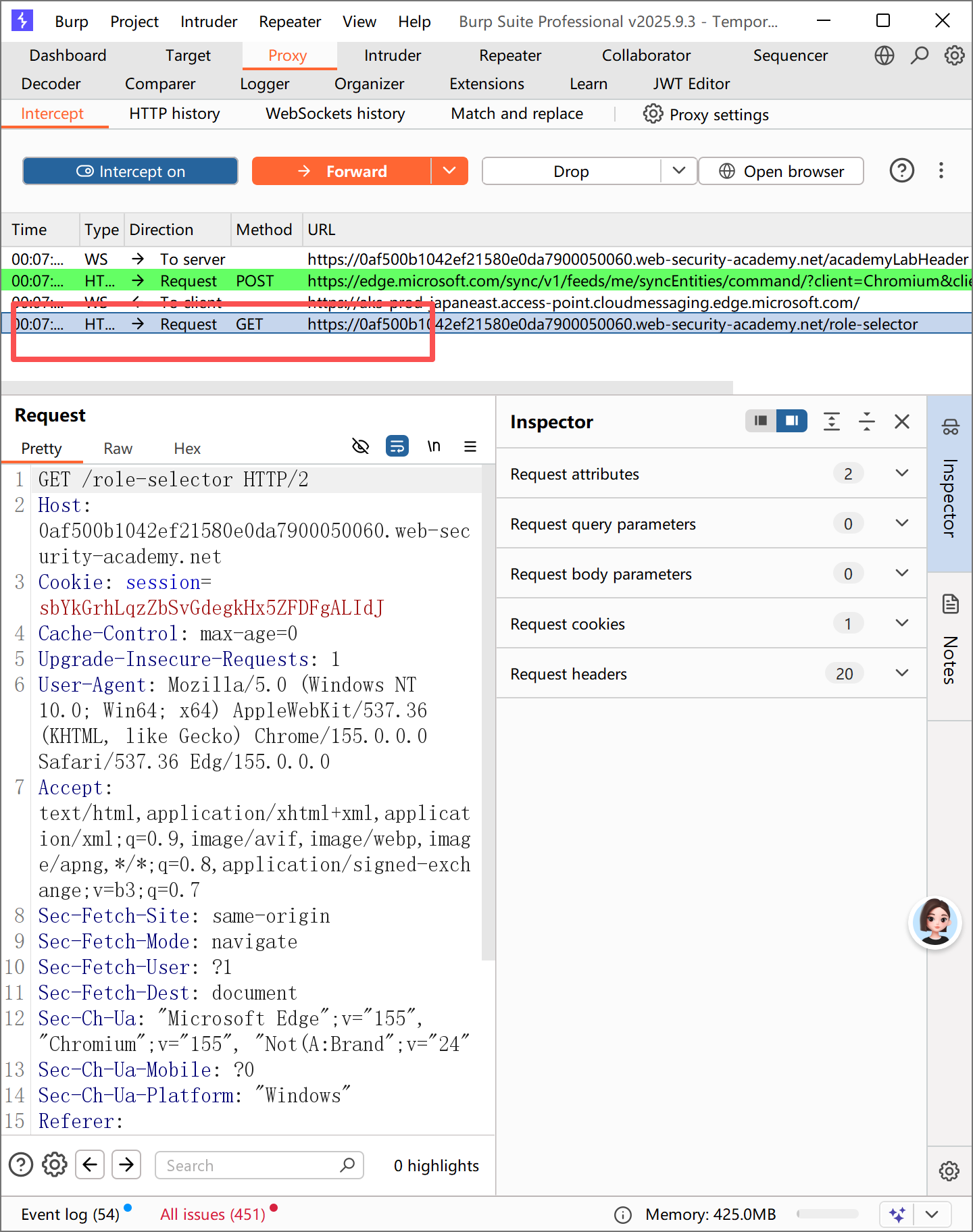Switch Inspector to right-docked layout
The width and height of the screenshot is (973, 1232).
(792, 421)
